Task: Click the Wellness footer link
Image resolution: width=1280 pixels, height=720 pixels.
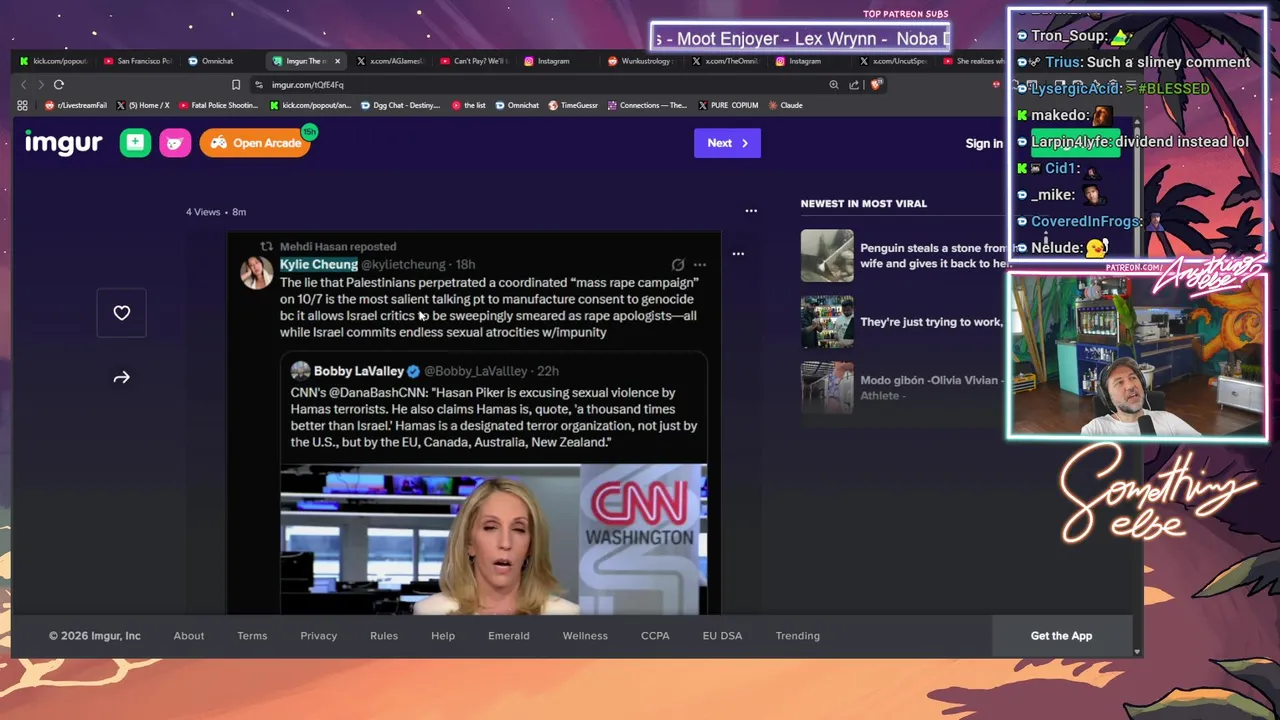Action: coord(585,636)
